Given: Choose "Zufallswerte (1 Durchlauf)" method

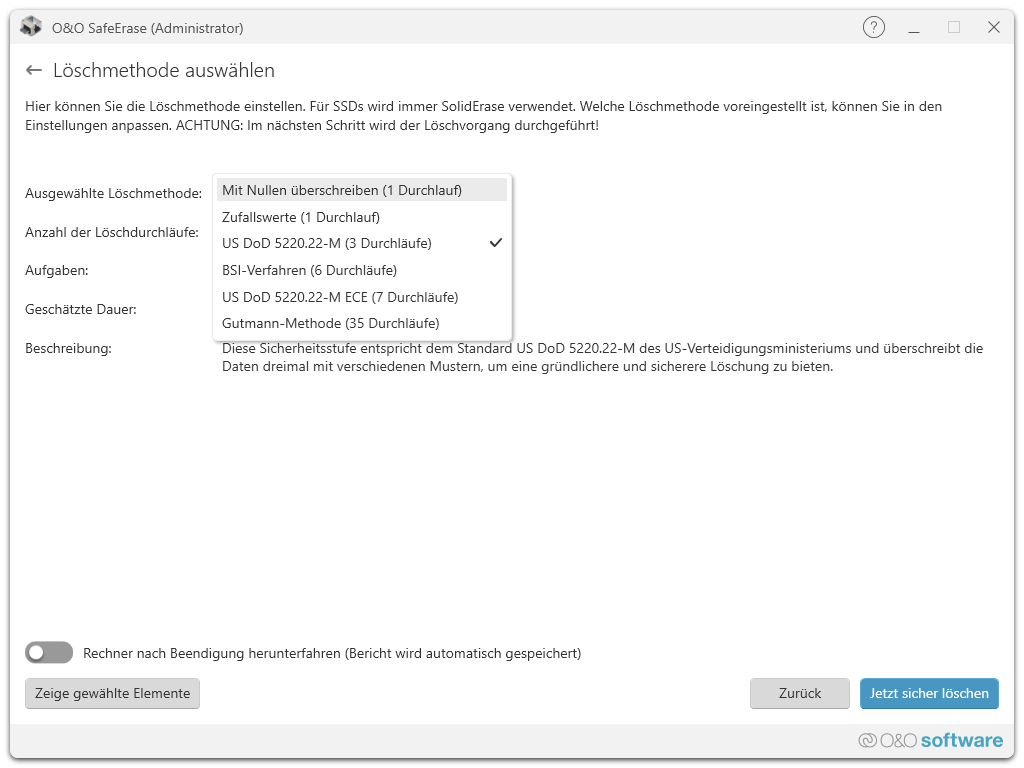Looking at the screenshot, I should coord(301,217).
